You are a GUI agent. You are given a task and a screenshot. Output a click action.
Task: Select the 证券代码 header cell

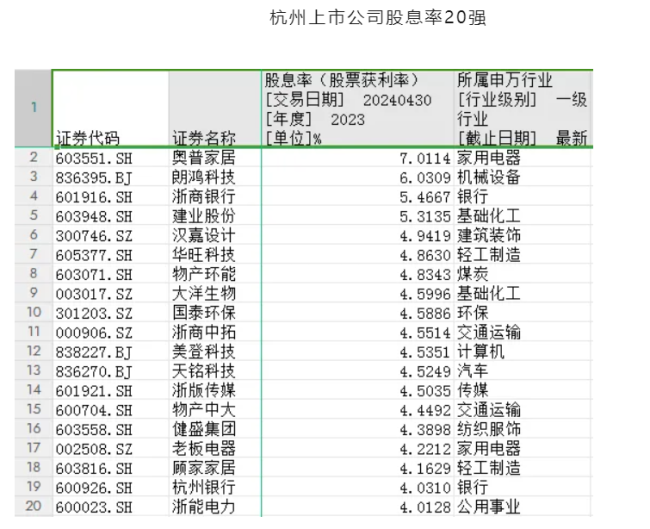click(x=111, y=109)
